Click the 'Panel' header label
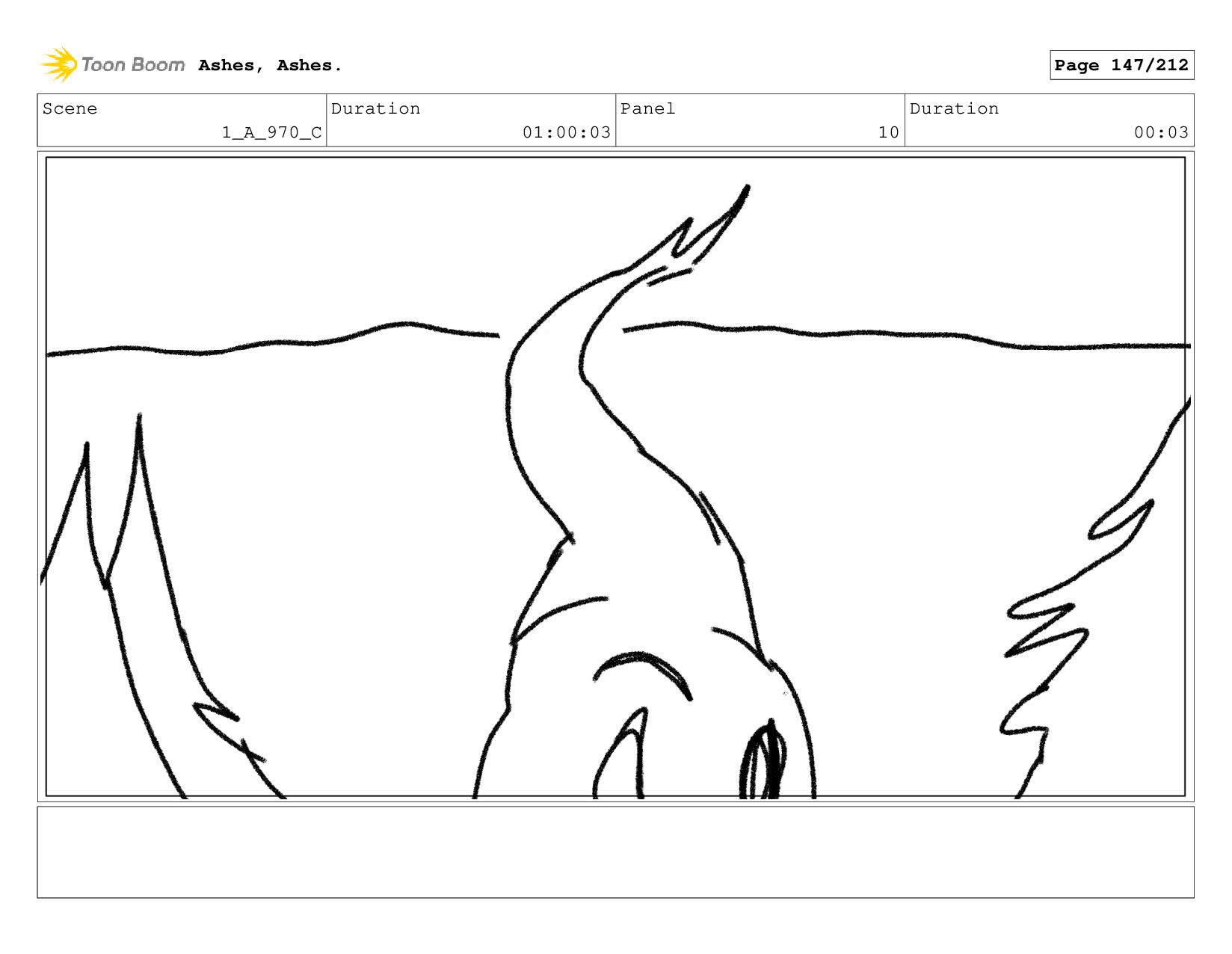This screenshot has height=954, width=1232. [x=647, y=109]
